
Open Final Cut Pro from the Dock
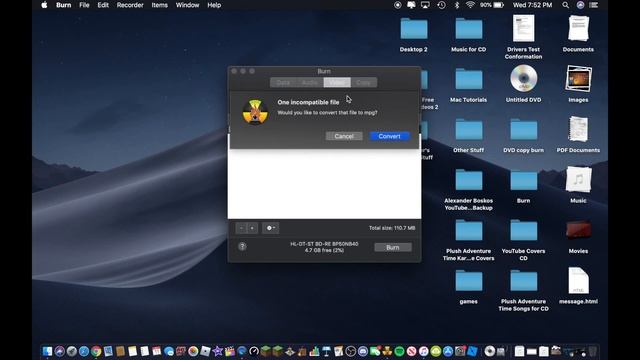[230, 351]
